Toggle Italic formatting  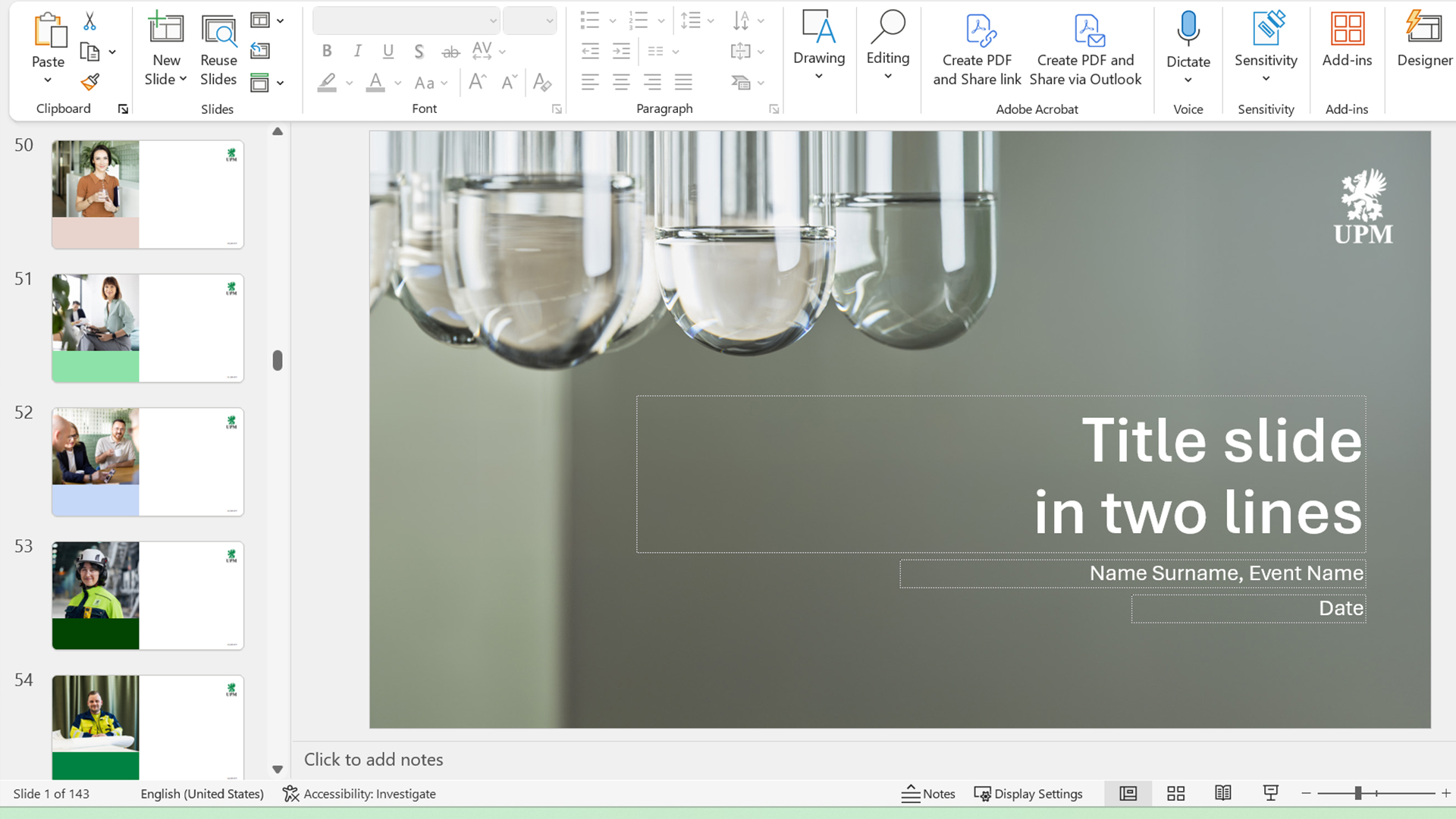point(357,52)
